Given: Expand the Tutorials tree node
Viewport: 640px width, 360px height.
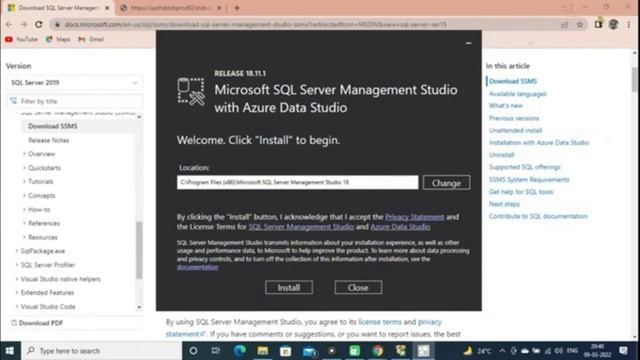Looking at the screenshot, I should click(x=24, y=182).
